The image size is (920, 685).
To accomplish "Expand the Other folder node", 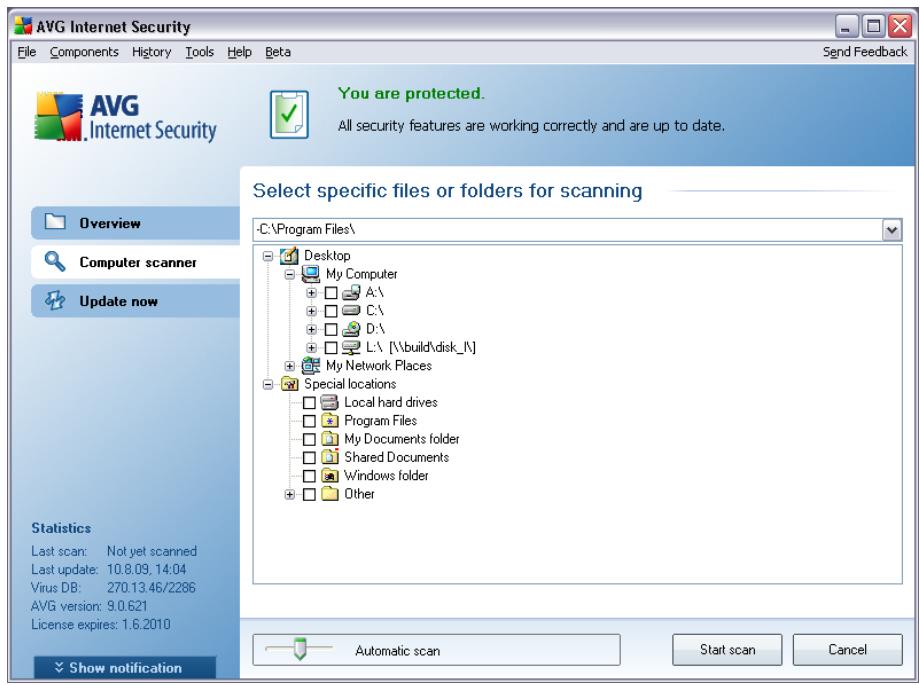I will 289,494.
